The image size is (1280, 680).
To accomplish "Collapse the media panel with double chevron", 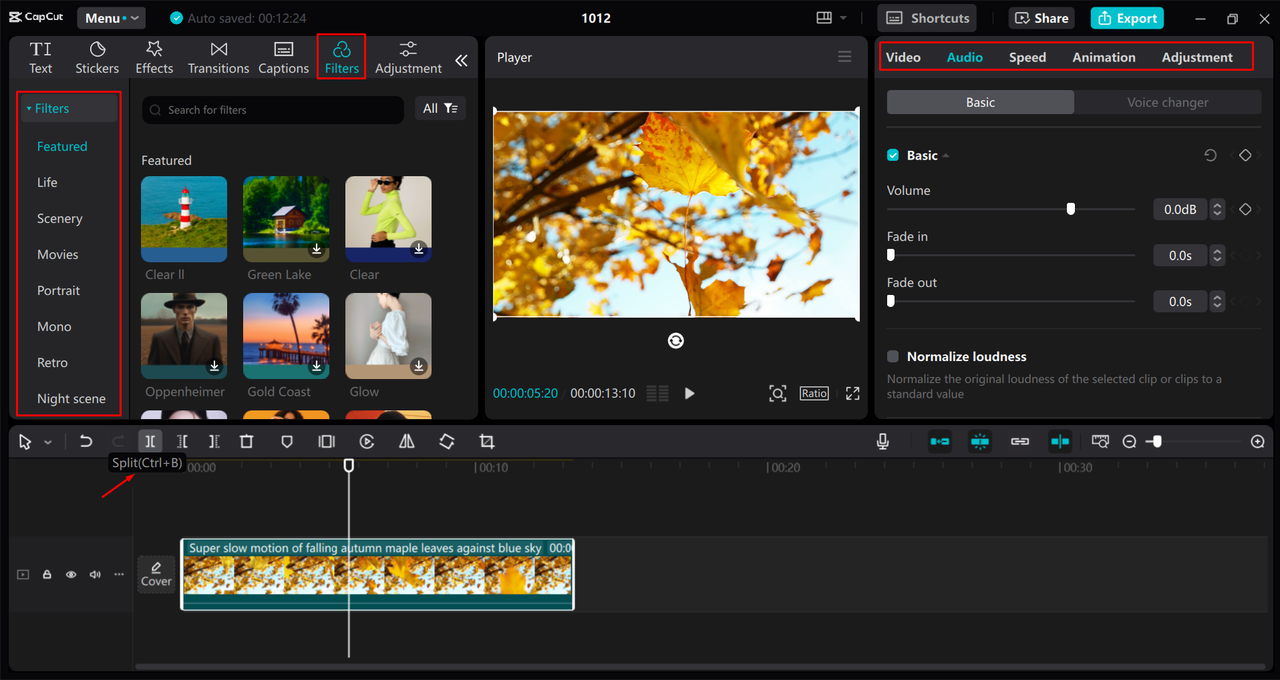I will coord(461,60).
